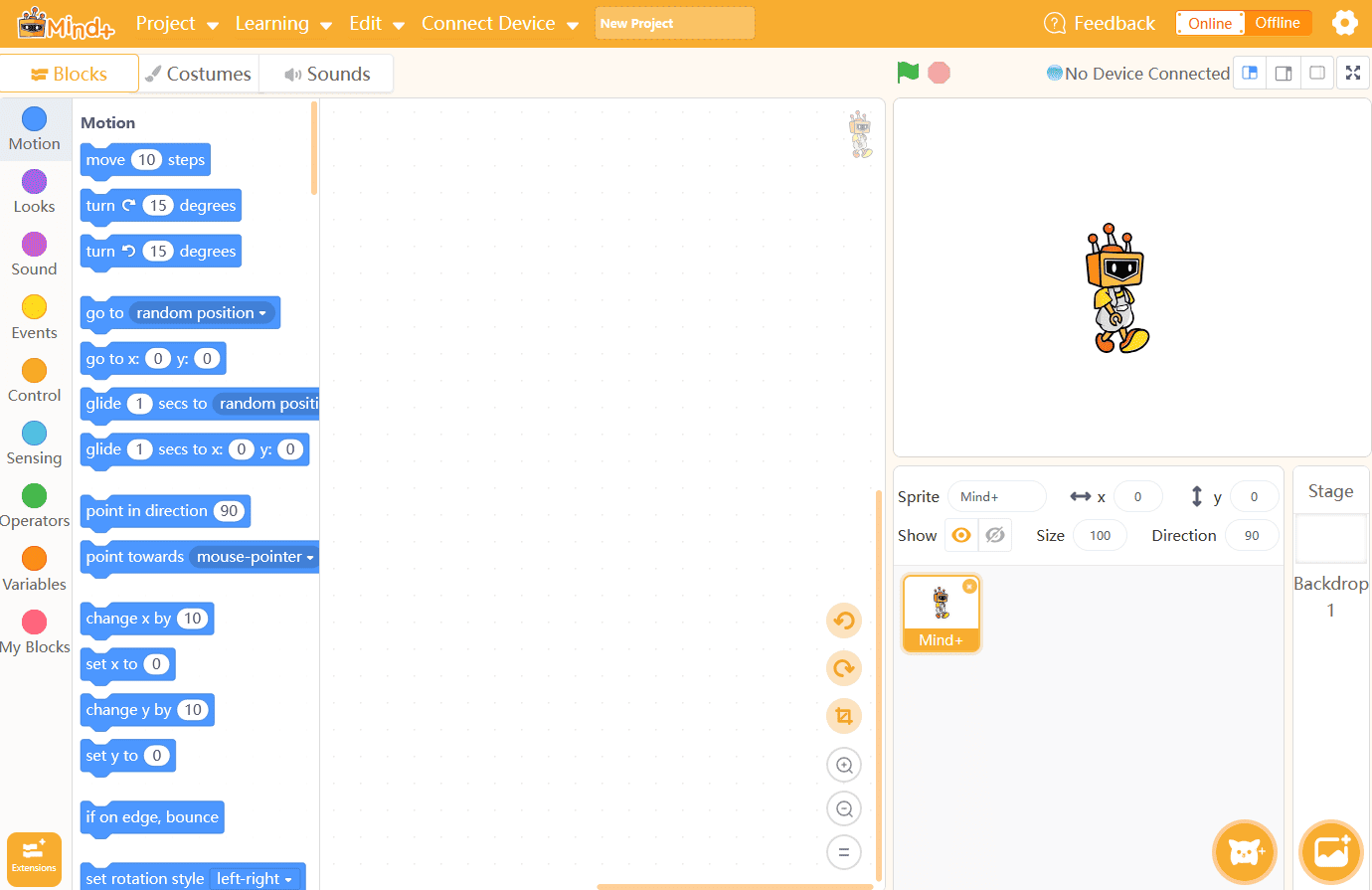The height and width of the screenshot is (890, 1372).
Task: Select Motion block category
Action: [x=34, y=130]
